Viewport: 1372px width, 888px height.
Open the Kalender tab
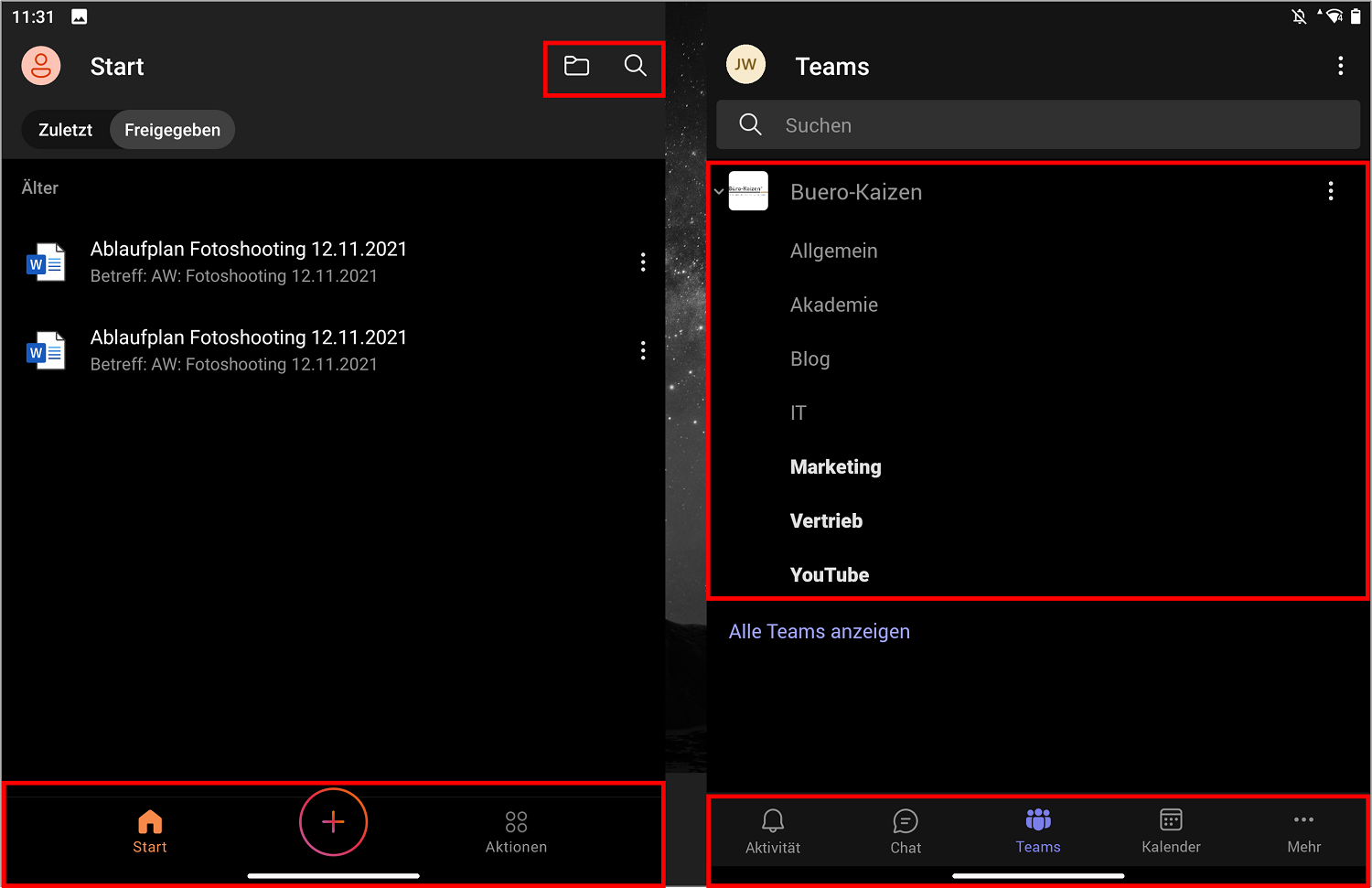(1171, 831)
